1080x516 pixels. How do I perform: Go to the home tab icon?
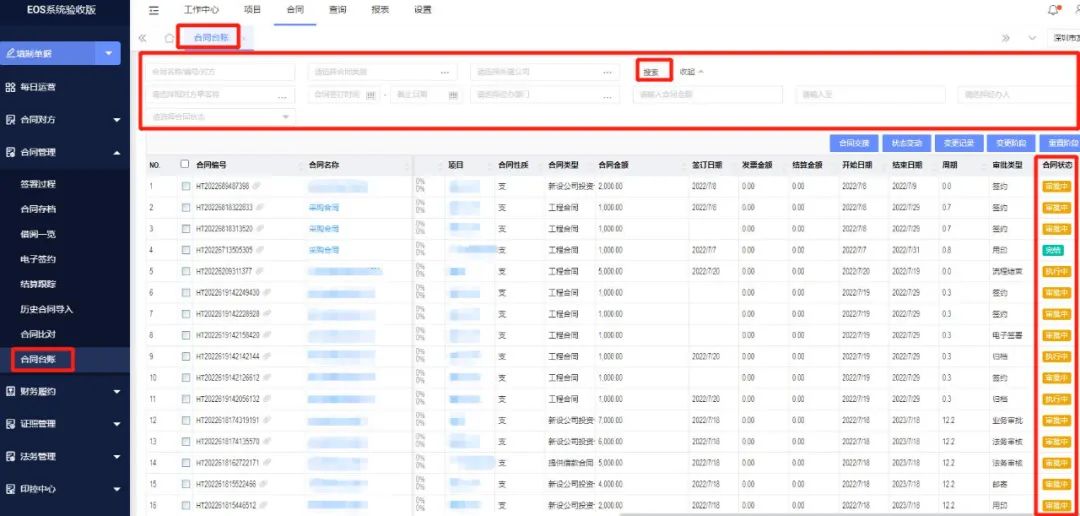(x=169, y=39)
